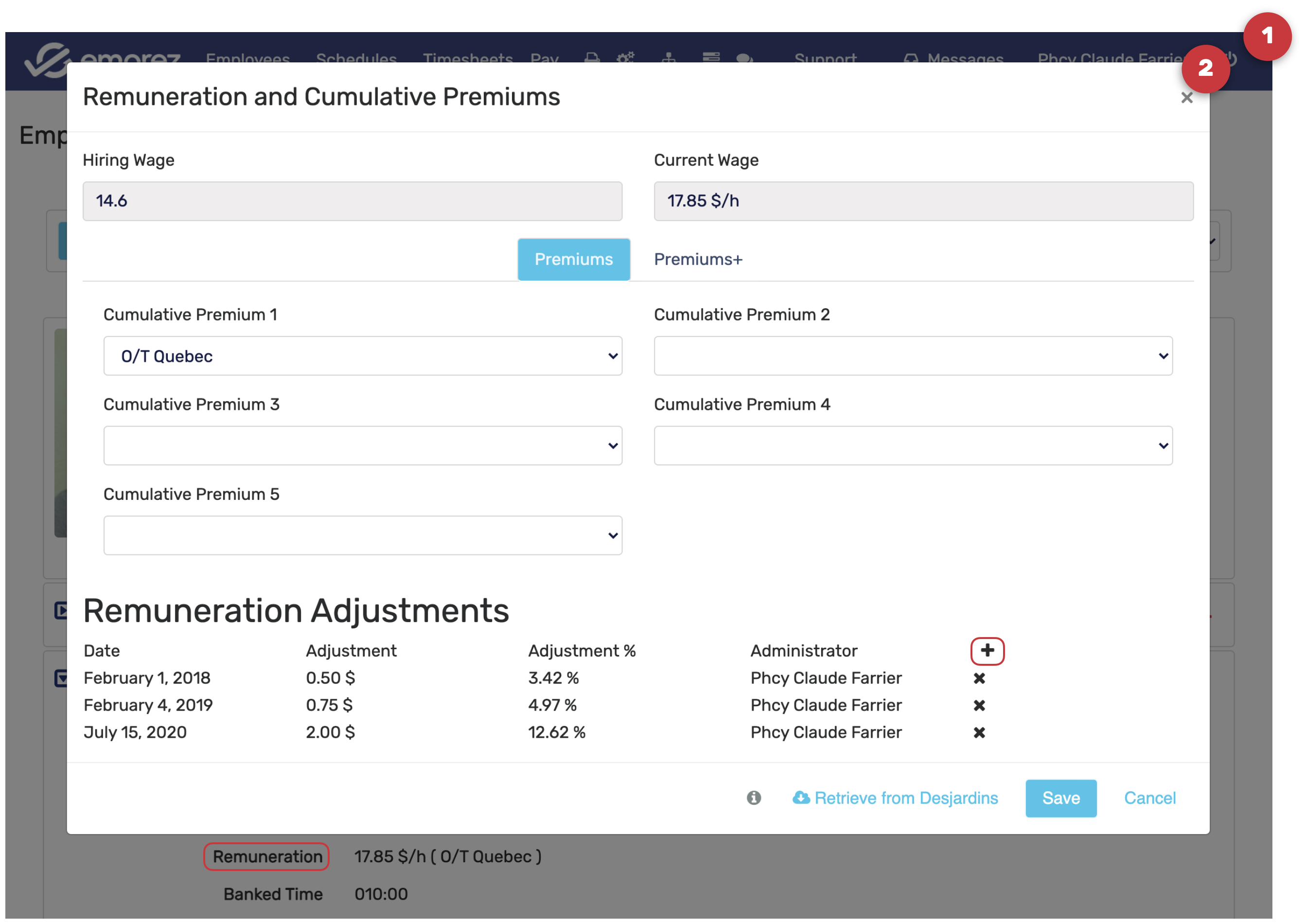This screenshot has width=1305, height=924.
Task: Expand the Cumulative Premium 2 dropdown
Action: [x=913, y=355]
